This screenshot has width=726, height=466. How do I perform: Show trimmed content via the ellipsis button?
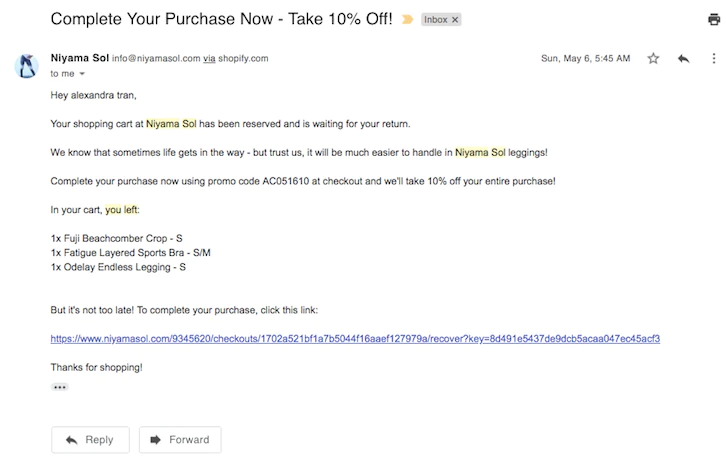pyautogui.click(x=59, y=386)
